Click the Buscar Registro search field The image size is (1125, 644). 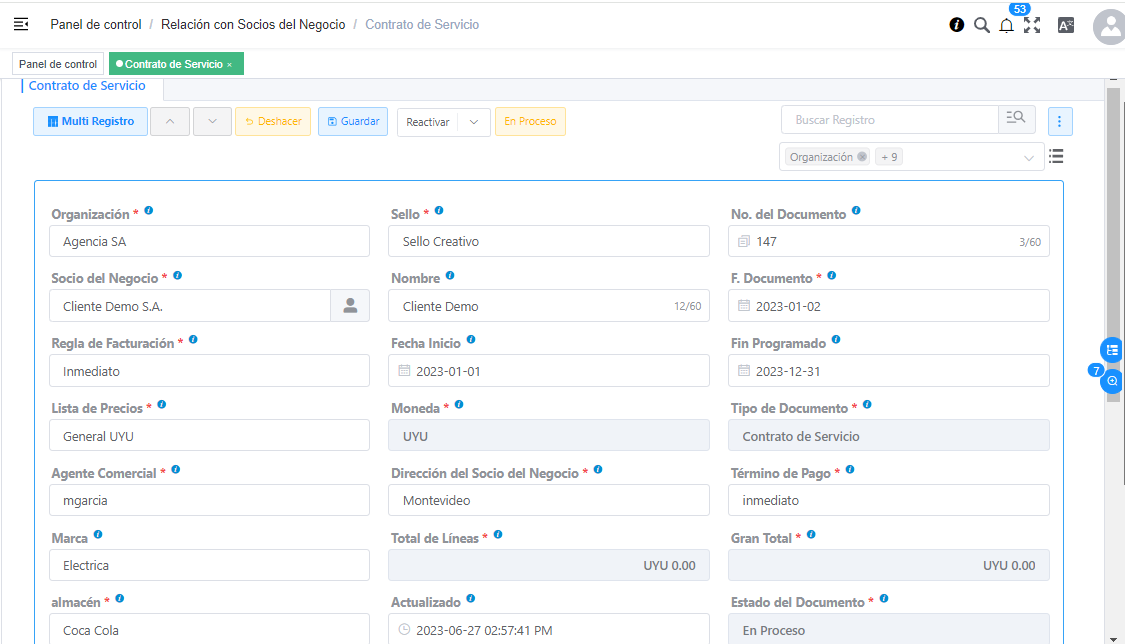click(x=888, y=120)
